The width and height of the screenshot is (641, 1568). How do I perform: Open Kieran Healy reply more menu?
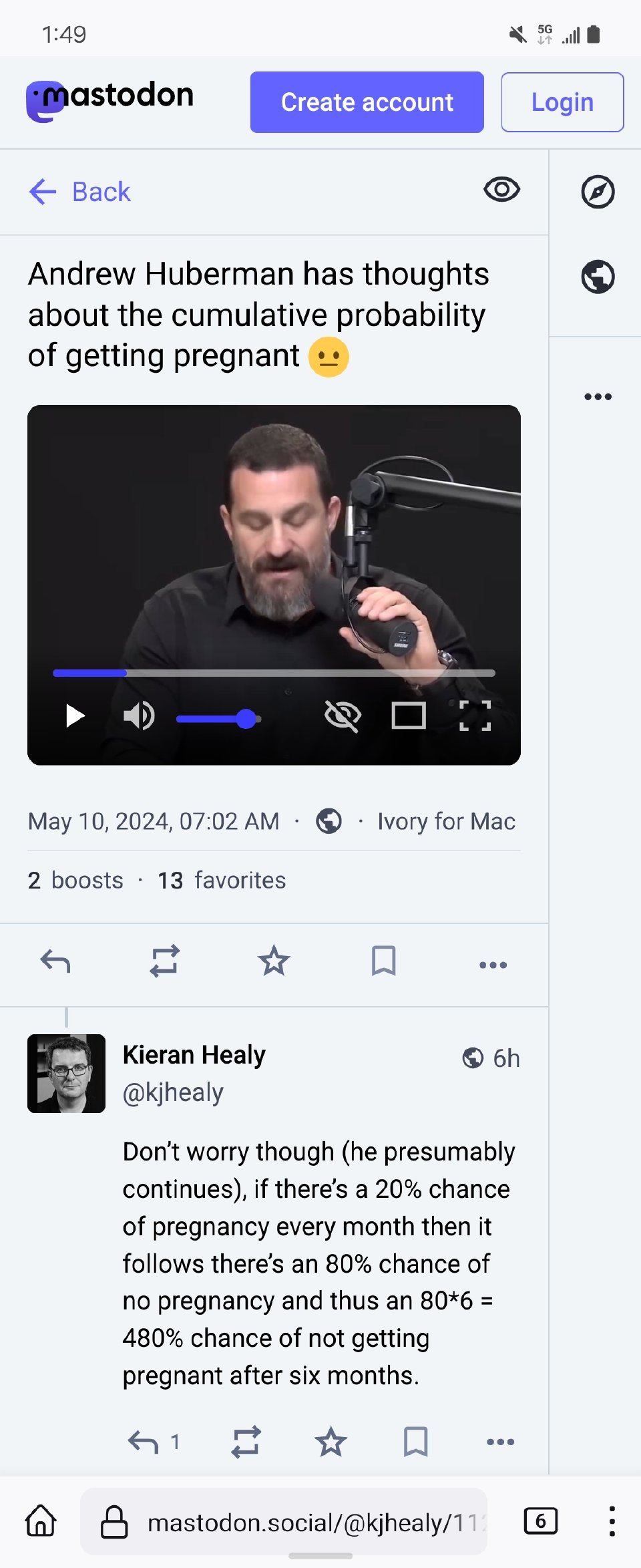click(500, 1442)
